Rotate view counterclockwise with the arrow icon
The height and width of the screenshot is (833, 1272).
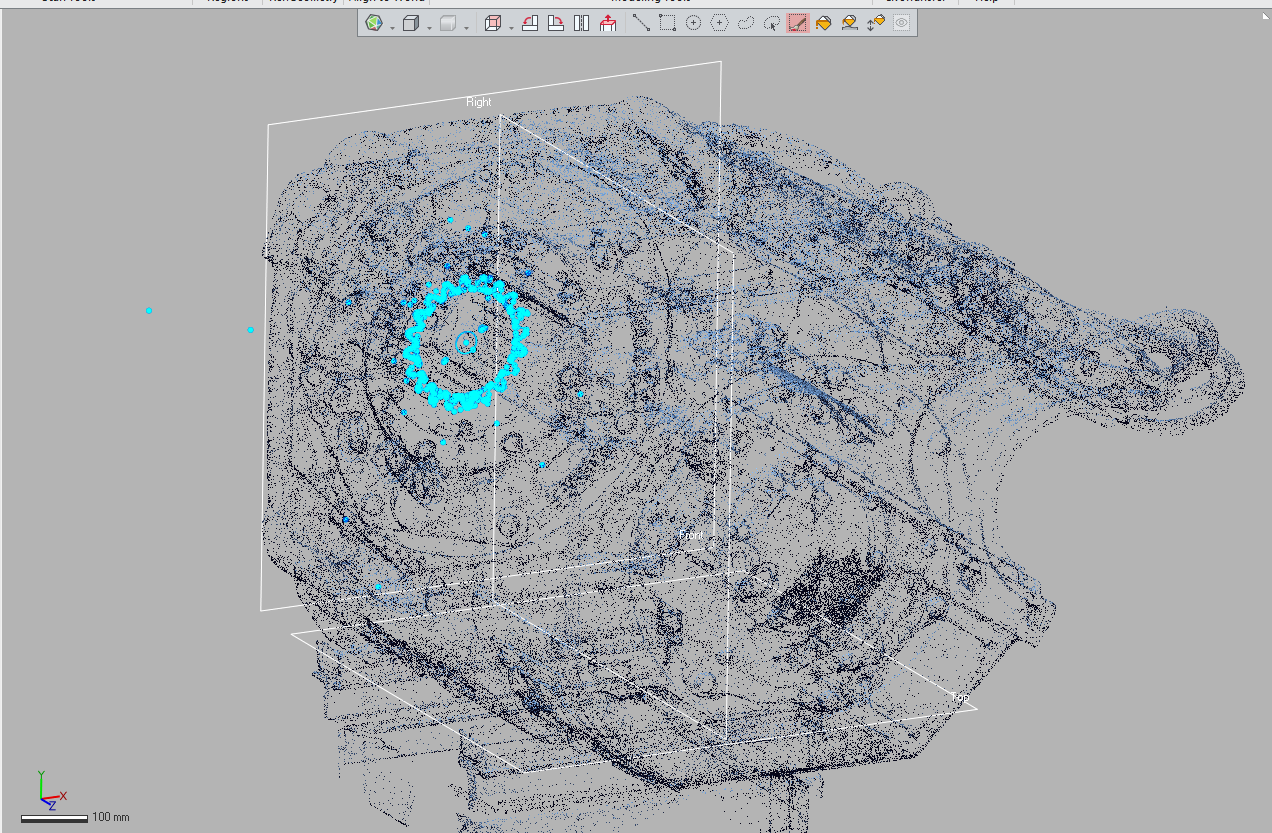click(530, 23)
